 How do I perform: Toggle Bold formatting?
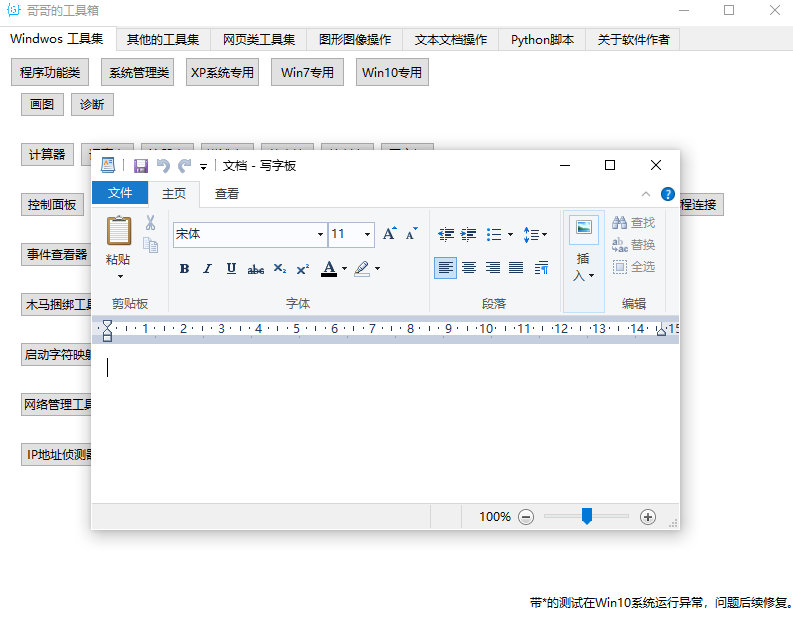185,269
